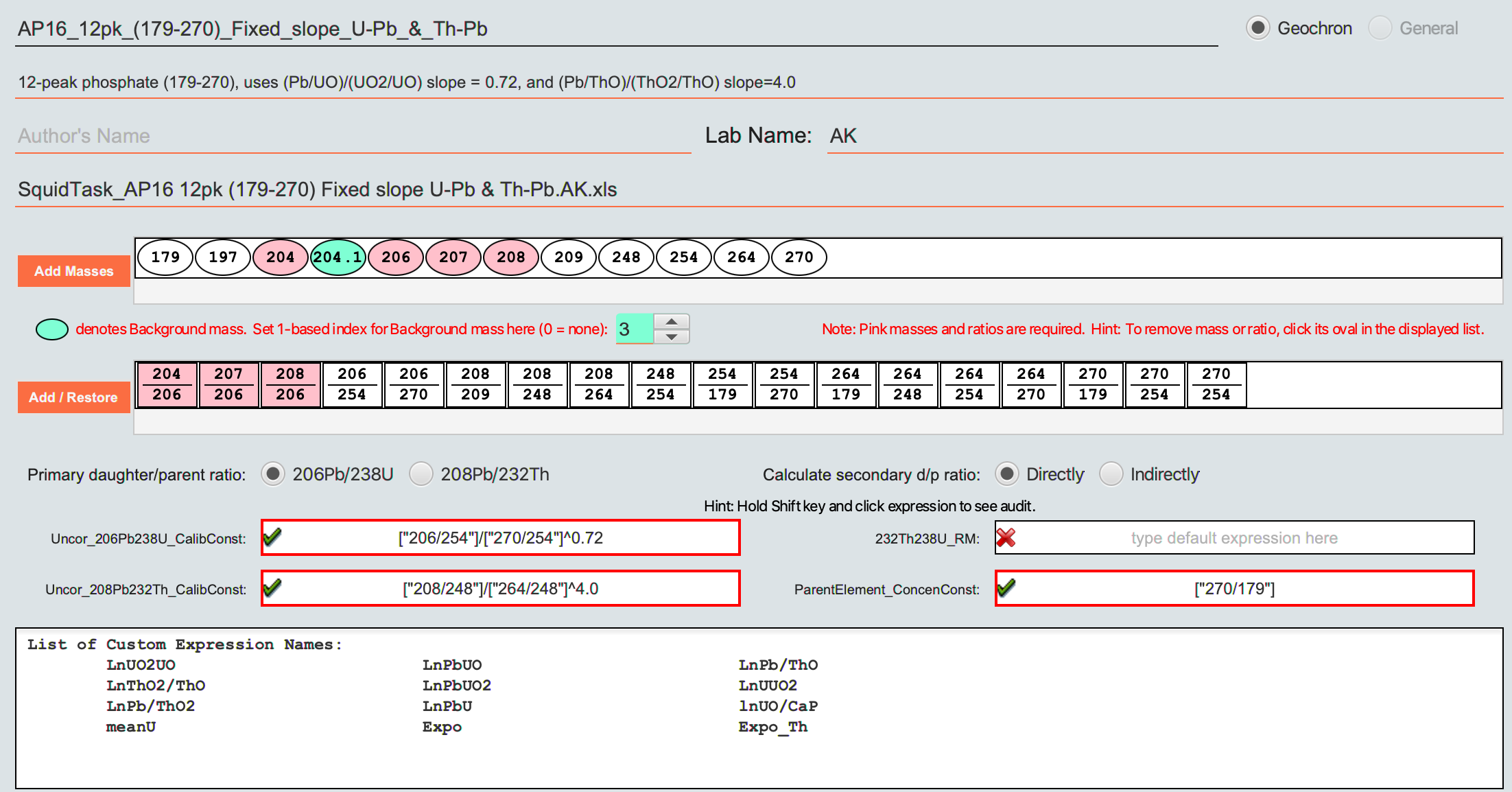Click the green background mass oval 204.1
Image resolution: width=1512 pixels, height=792 pixels.
[x=338, y=257]
